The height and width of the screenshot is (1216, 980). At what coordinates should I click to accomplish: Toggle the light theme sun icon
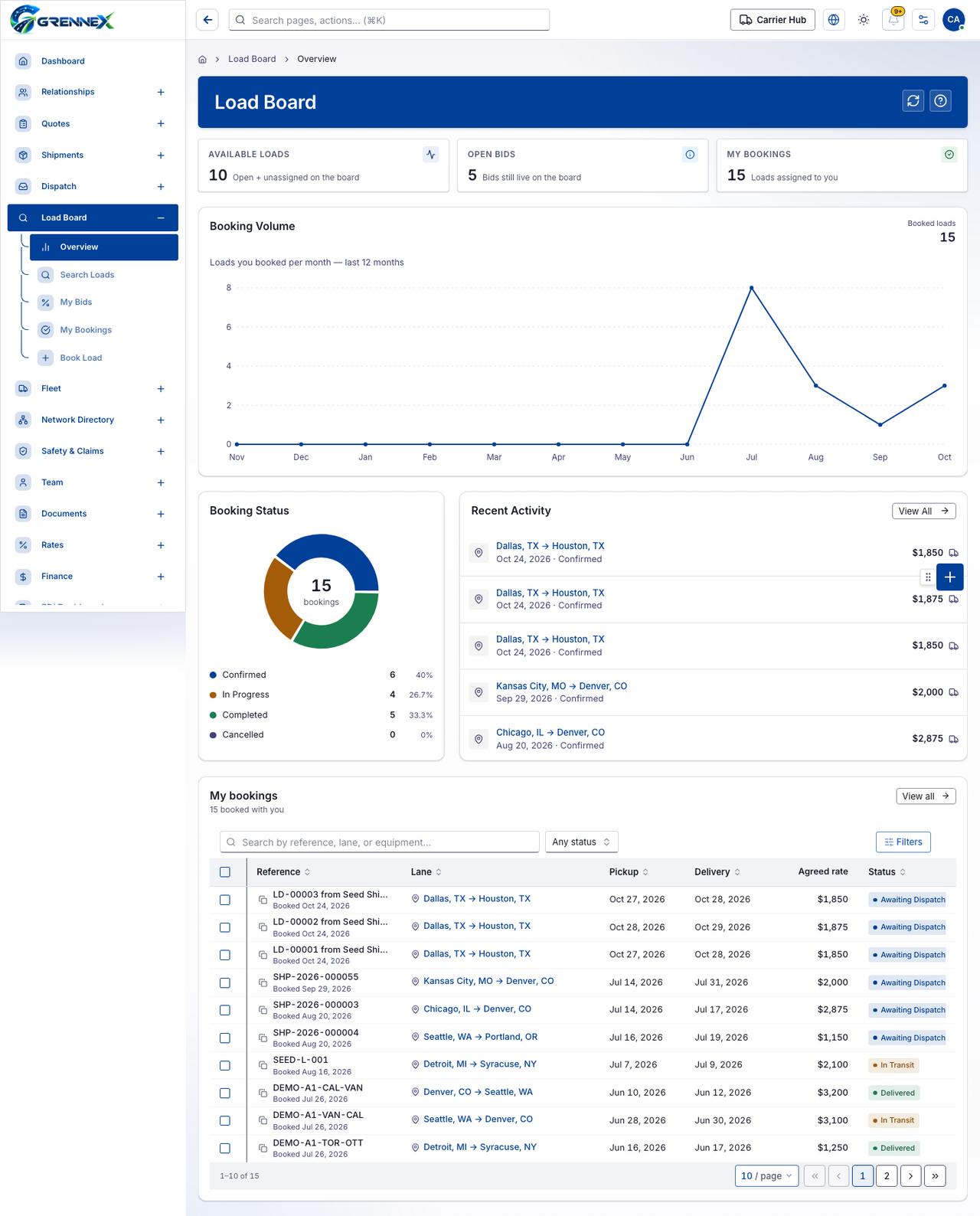tap(864, 20)
